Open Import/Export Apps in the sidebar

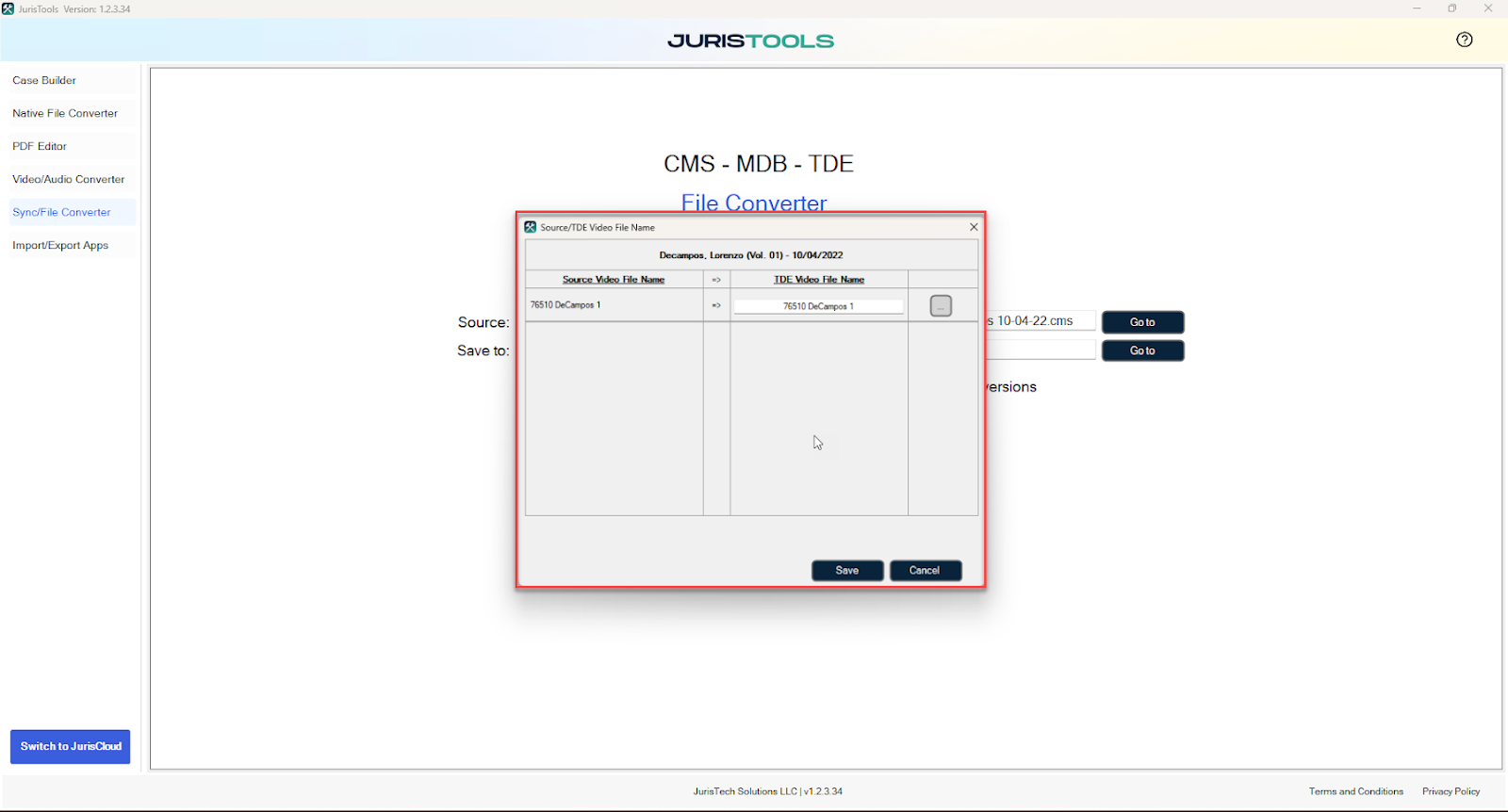click(x=72, y=246)
